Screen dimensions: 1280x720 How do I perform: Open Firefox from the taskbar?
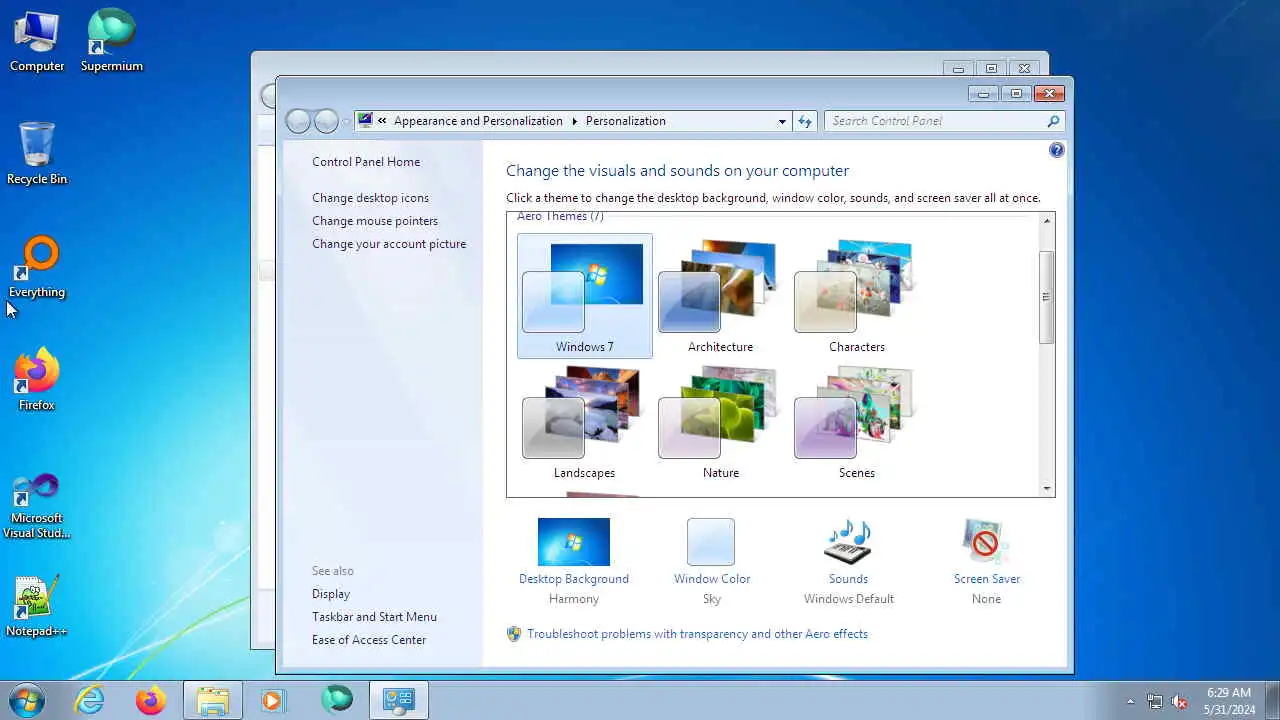[151, 700]
